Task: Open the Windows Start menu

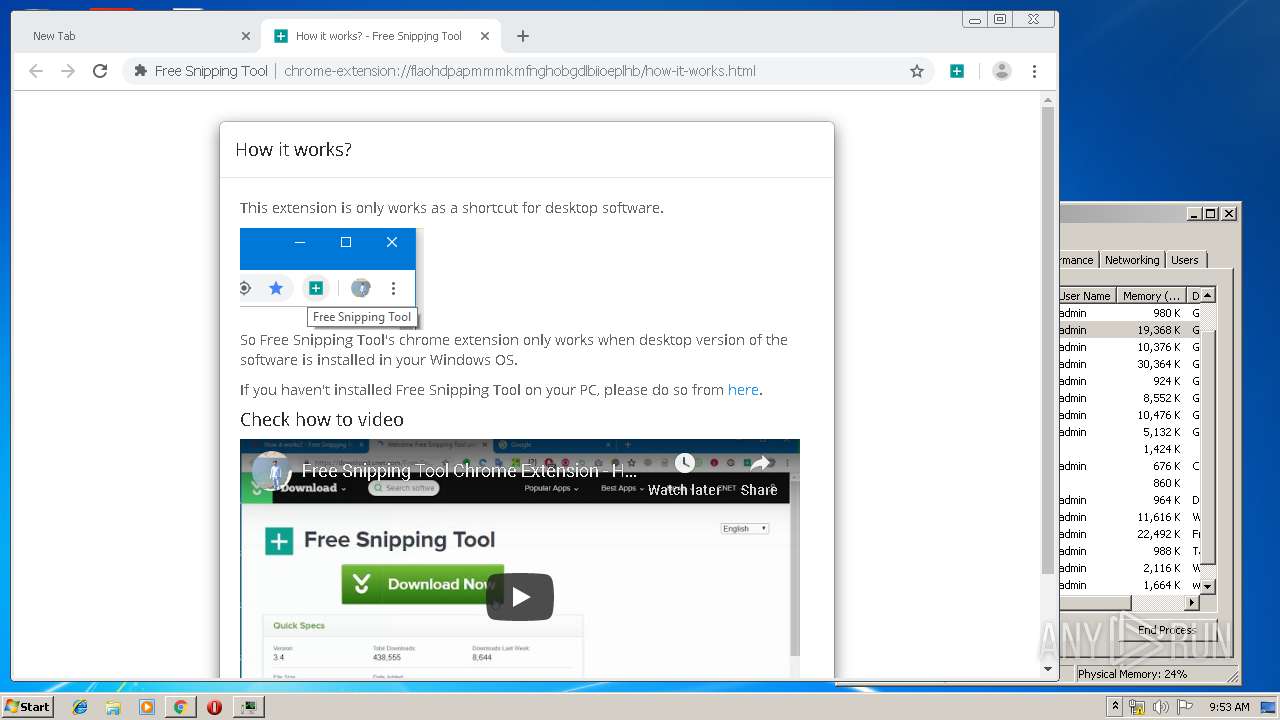Action: pos(28,706)
